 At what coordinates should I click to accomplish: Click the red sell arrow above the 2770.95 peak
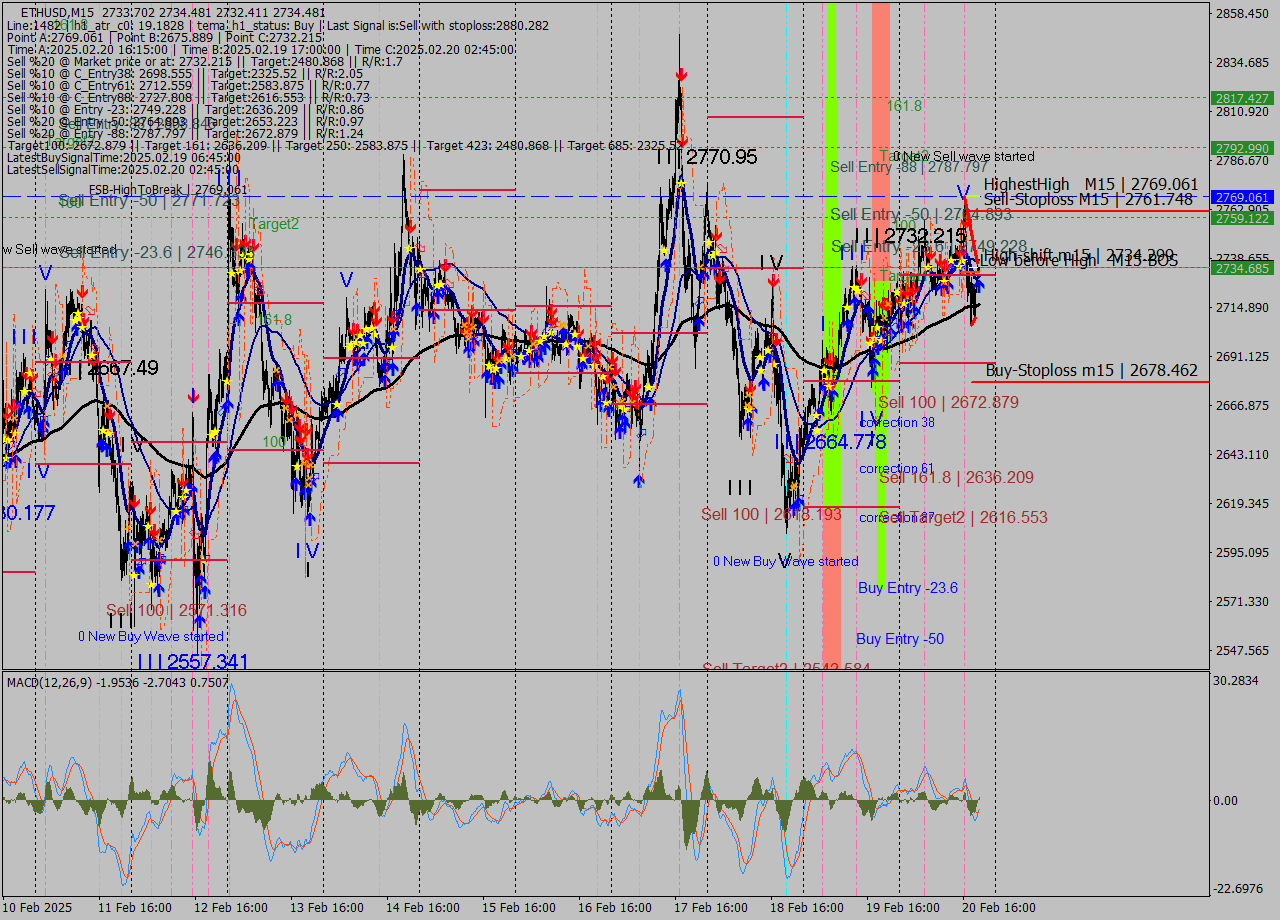tap(682, 73)
